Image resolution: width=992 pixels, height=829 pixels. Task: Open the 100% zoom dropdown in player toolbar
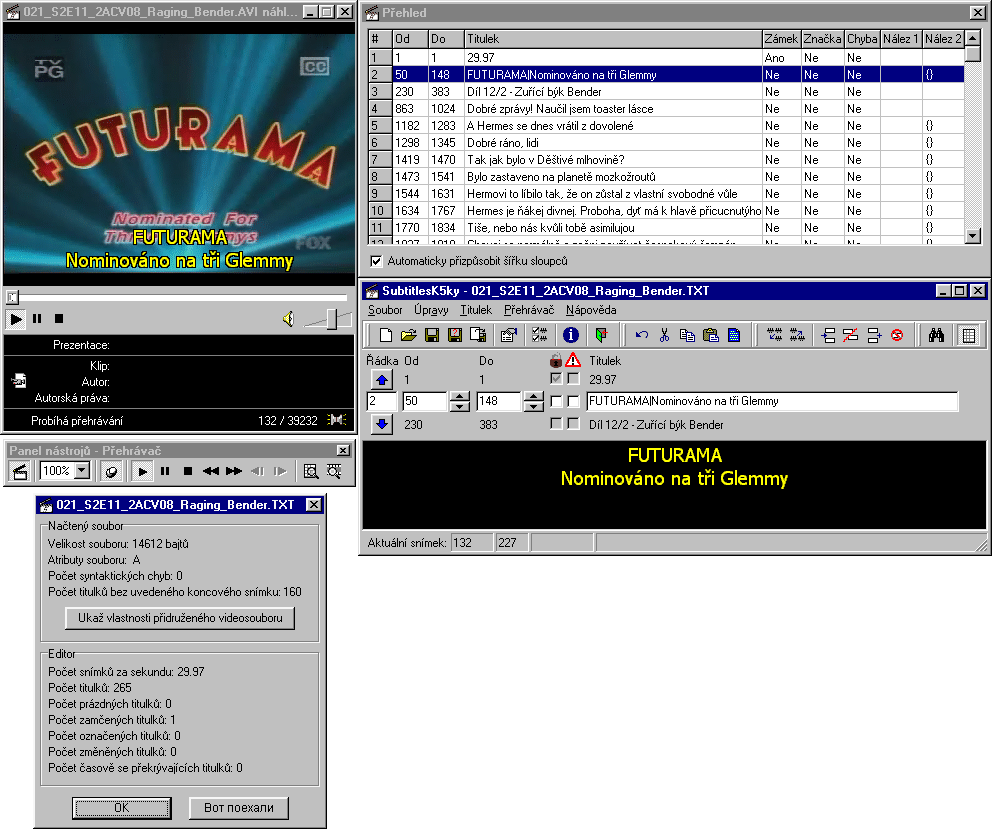(x=82, y=471)
